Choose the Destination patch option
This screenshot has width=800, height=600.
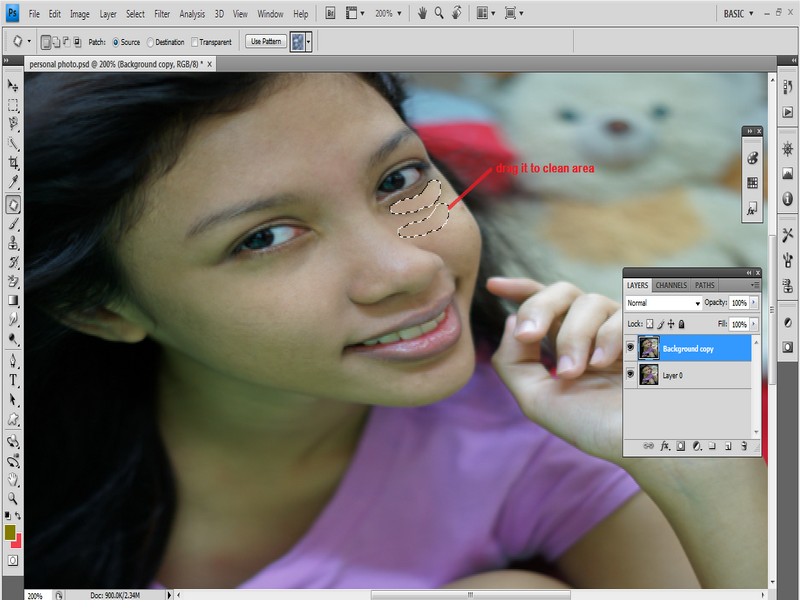(151, 42)
